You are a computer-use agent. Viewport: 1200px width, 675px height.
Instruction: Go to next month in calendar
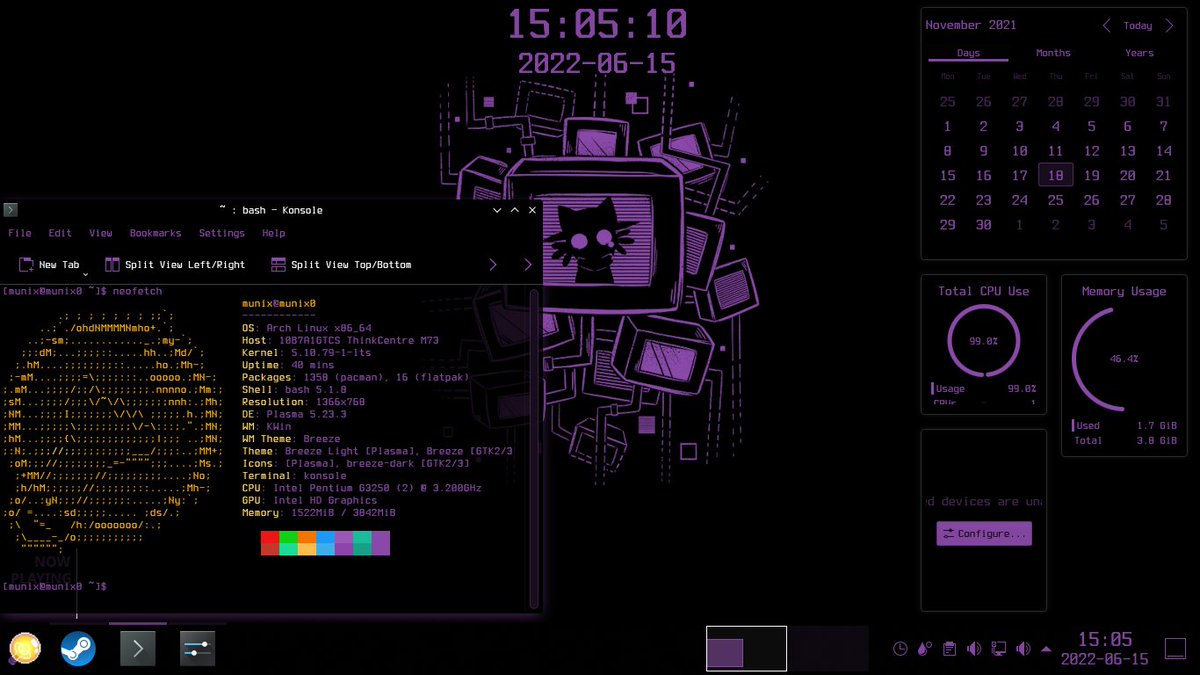point(1172,26)
